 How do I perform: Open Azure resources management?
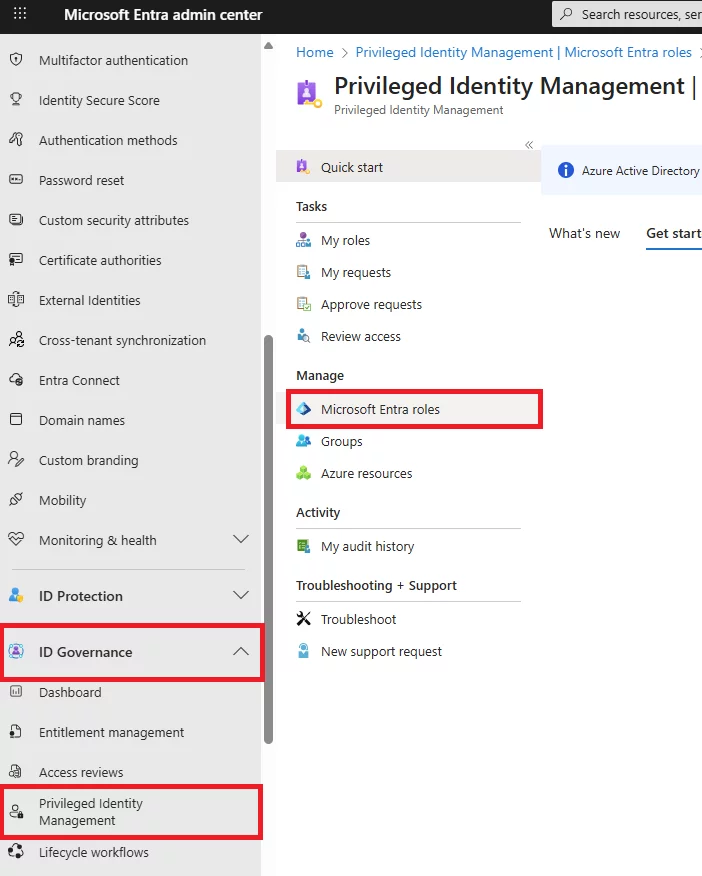pyautogui.click(x=365, y=473)
